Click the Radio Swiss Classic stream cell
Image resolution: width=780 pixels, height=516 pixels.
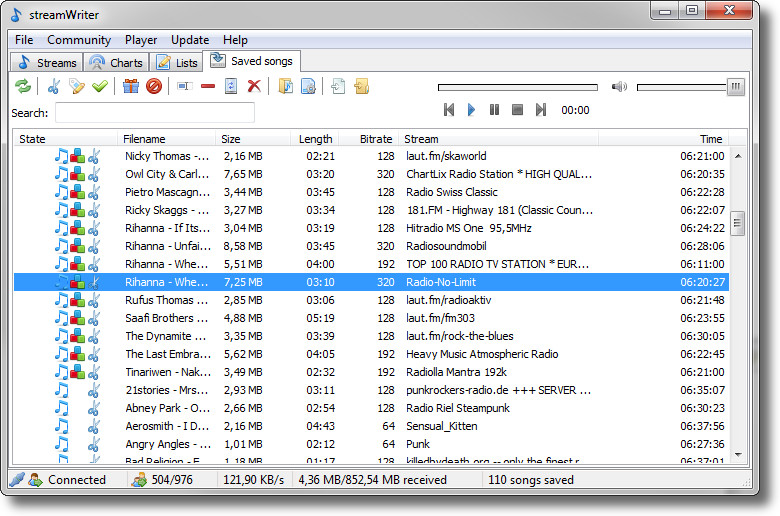452,192
